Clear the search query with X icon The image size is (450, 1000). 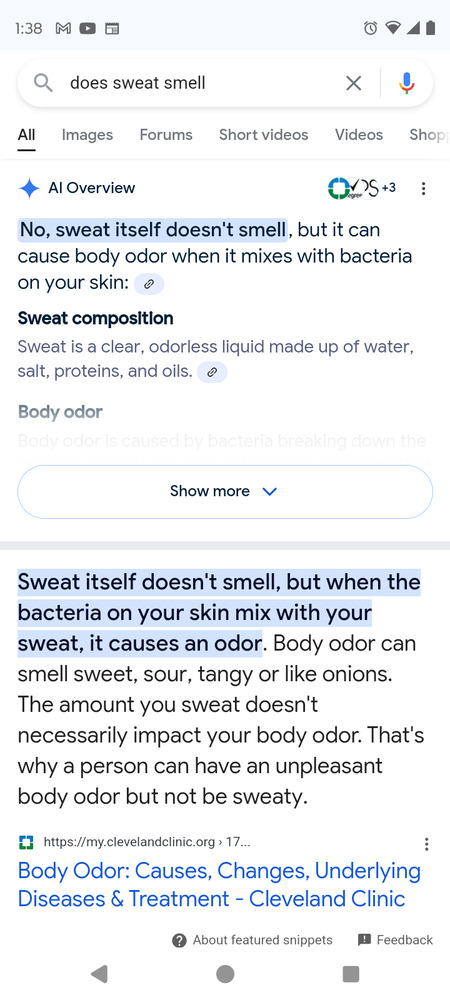(x=353, y=83)
